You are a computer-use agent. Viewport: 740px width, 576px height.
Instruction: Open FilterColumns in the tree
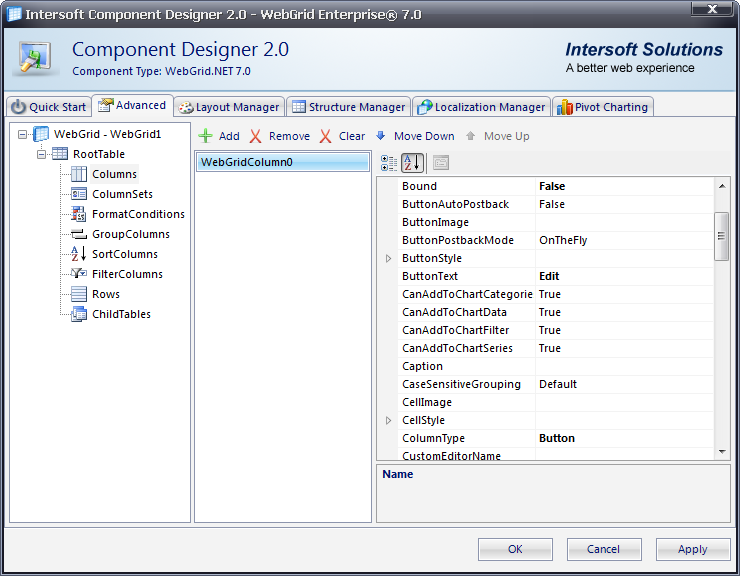click(x=127, y=274)
